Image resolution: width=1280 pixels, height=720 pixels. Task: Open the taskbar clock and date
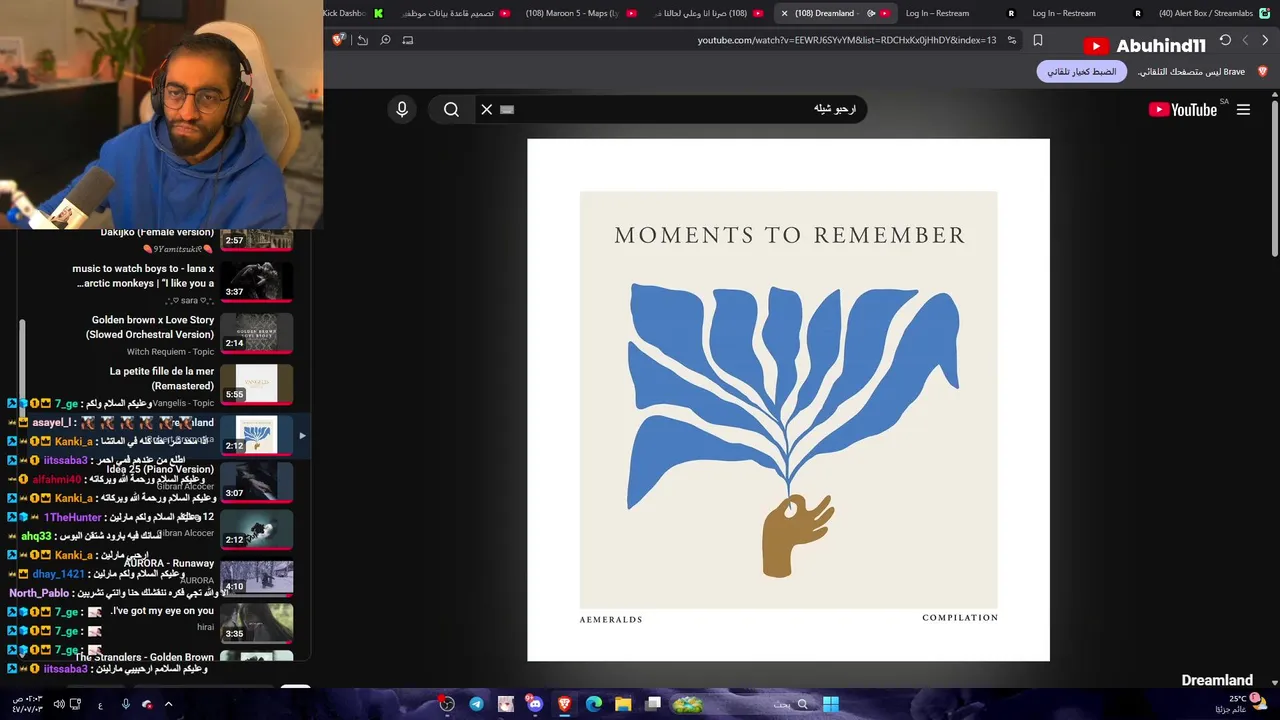pyautogui.click(x=27, y=704)
